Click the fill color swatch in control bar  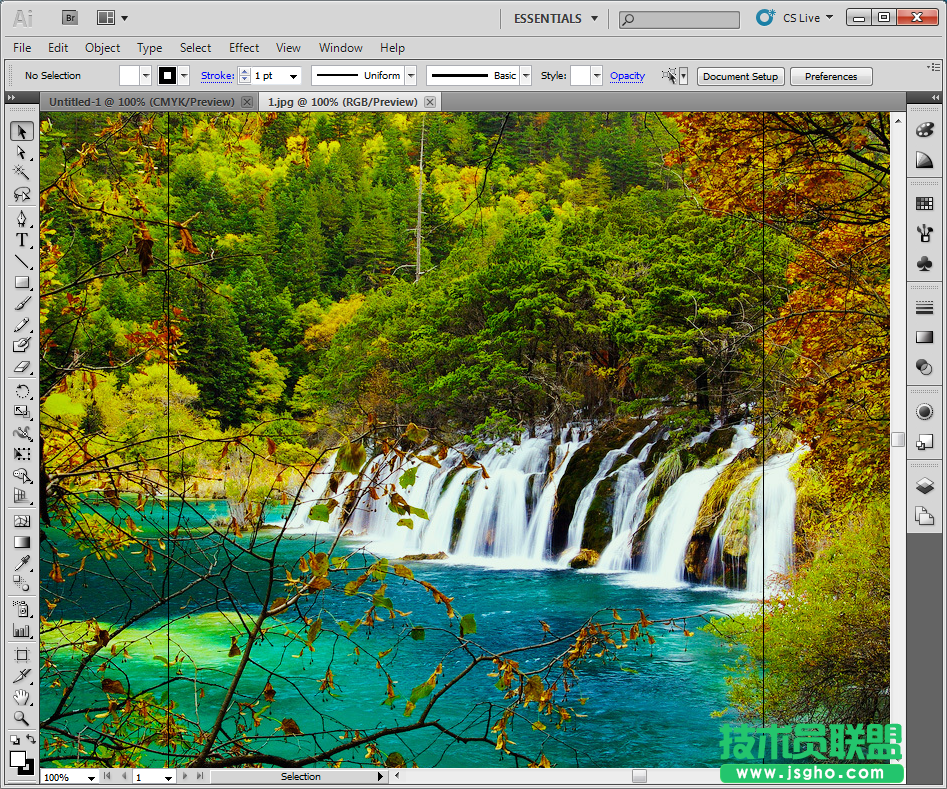[129, 76]
